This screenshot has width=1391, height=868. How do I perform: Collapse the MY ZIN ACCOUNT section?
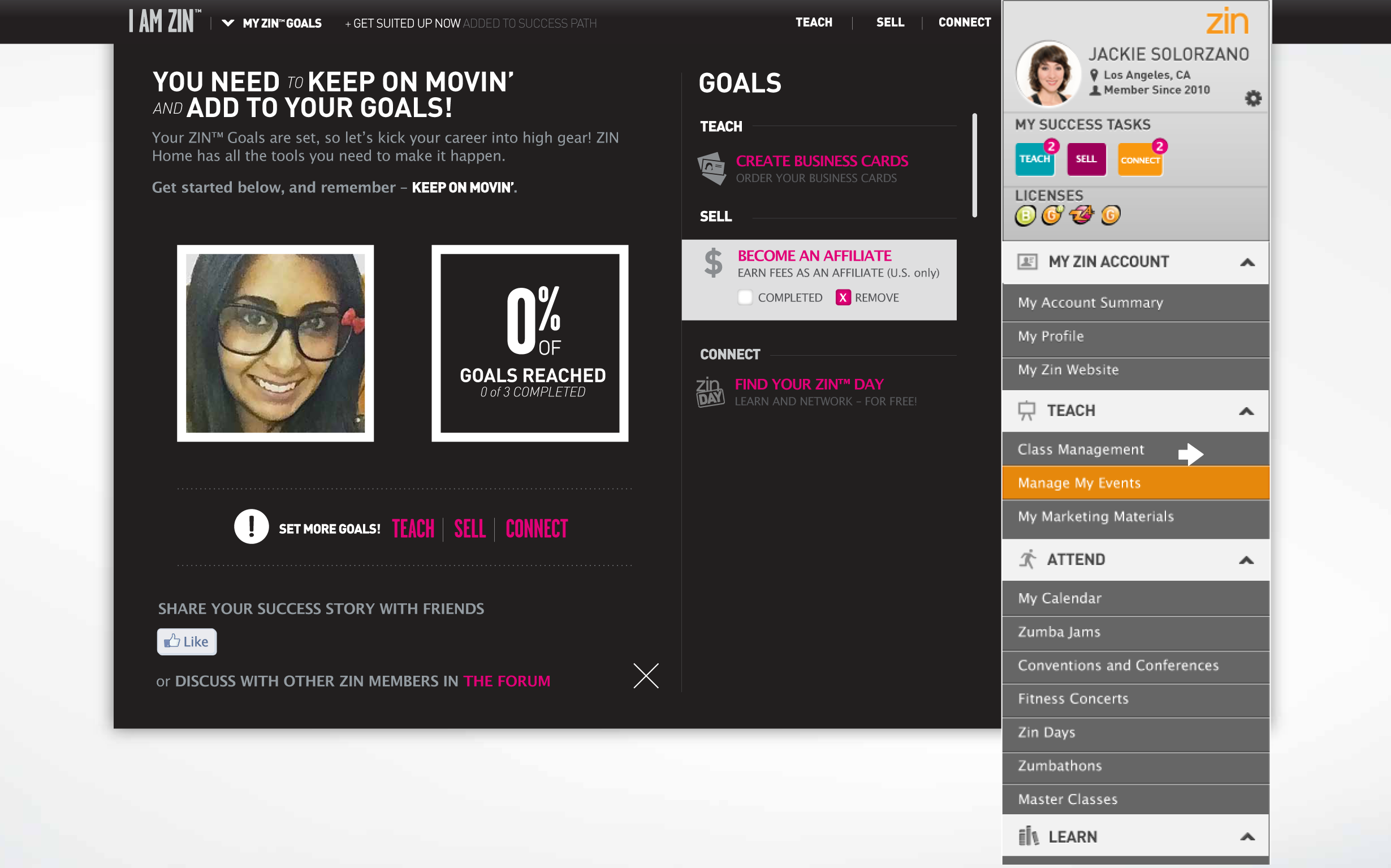tap(1247, 262)
